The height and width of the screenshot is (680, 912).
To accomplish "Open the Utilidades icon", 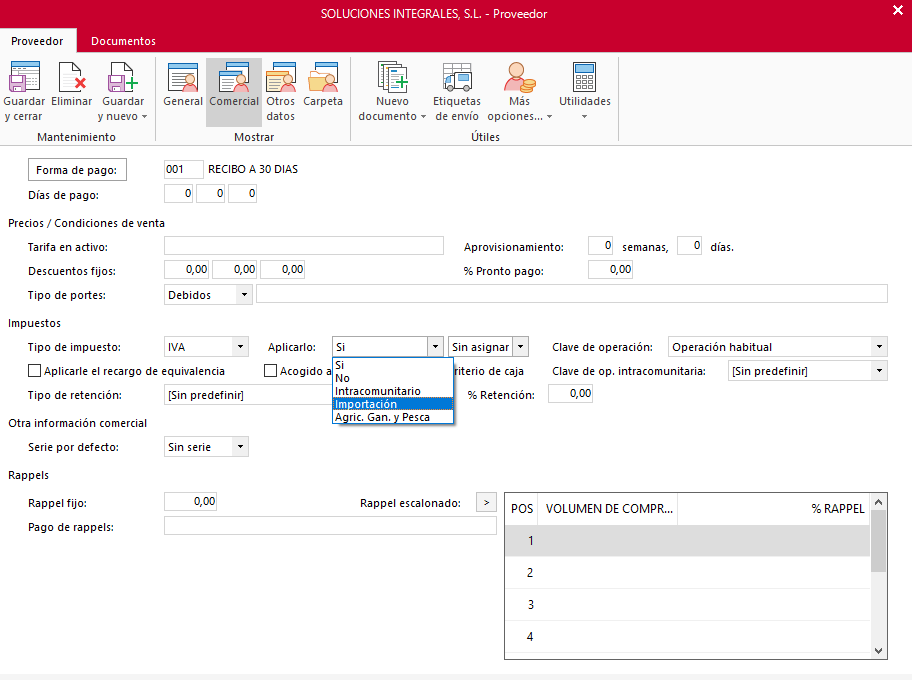I will [x=585, y=77].
